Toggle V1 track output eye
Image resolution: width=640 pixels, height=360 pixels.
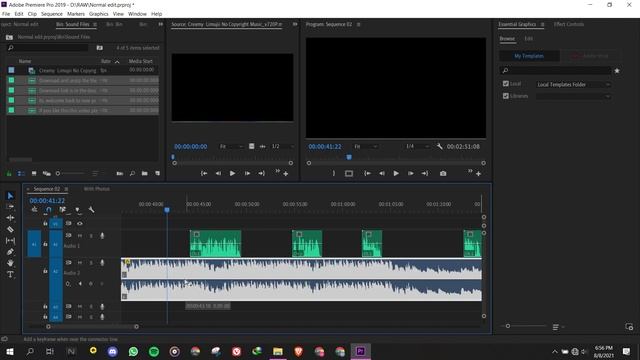(80, 224)
